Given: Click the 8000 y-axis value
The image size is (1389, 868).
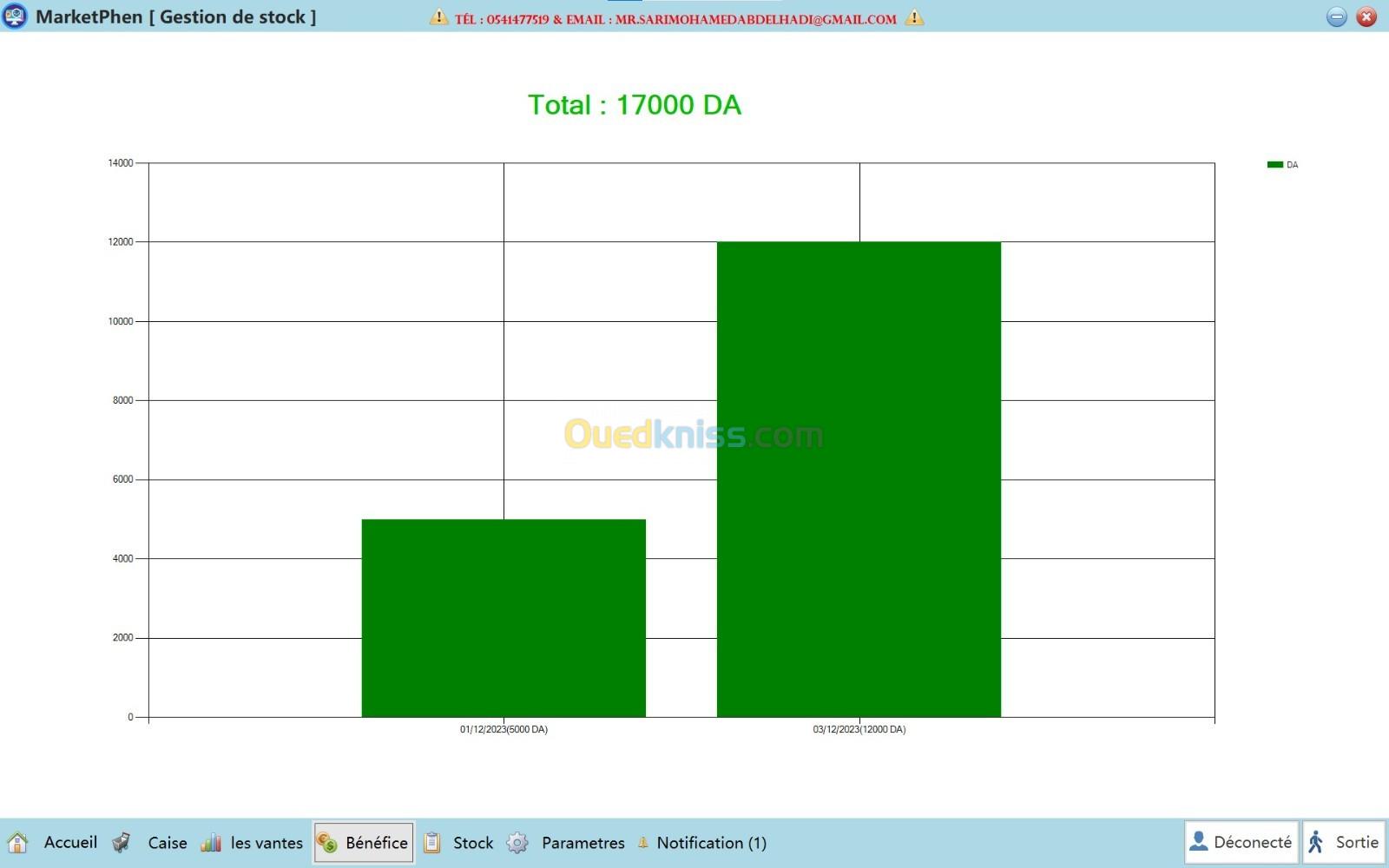Looking at the screenshot, I should click(x=123, y=400).
